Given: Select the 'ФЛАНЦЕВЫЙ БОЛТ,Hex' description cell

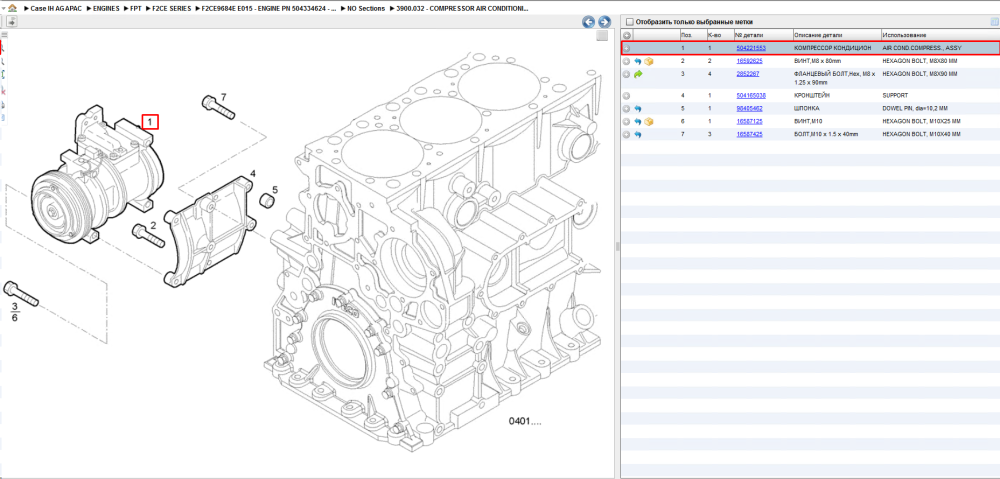Looking at the screenshot, I should tap(837, 78).
